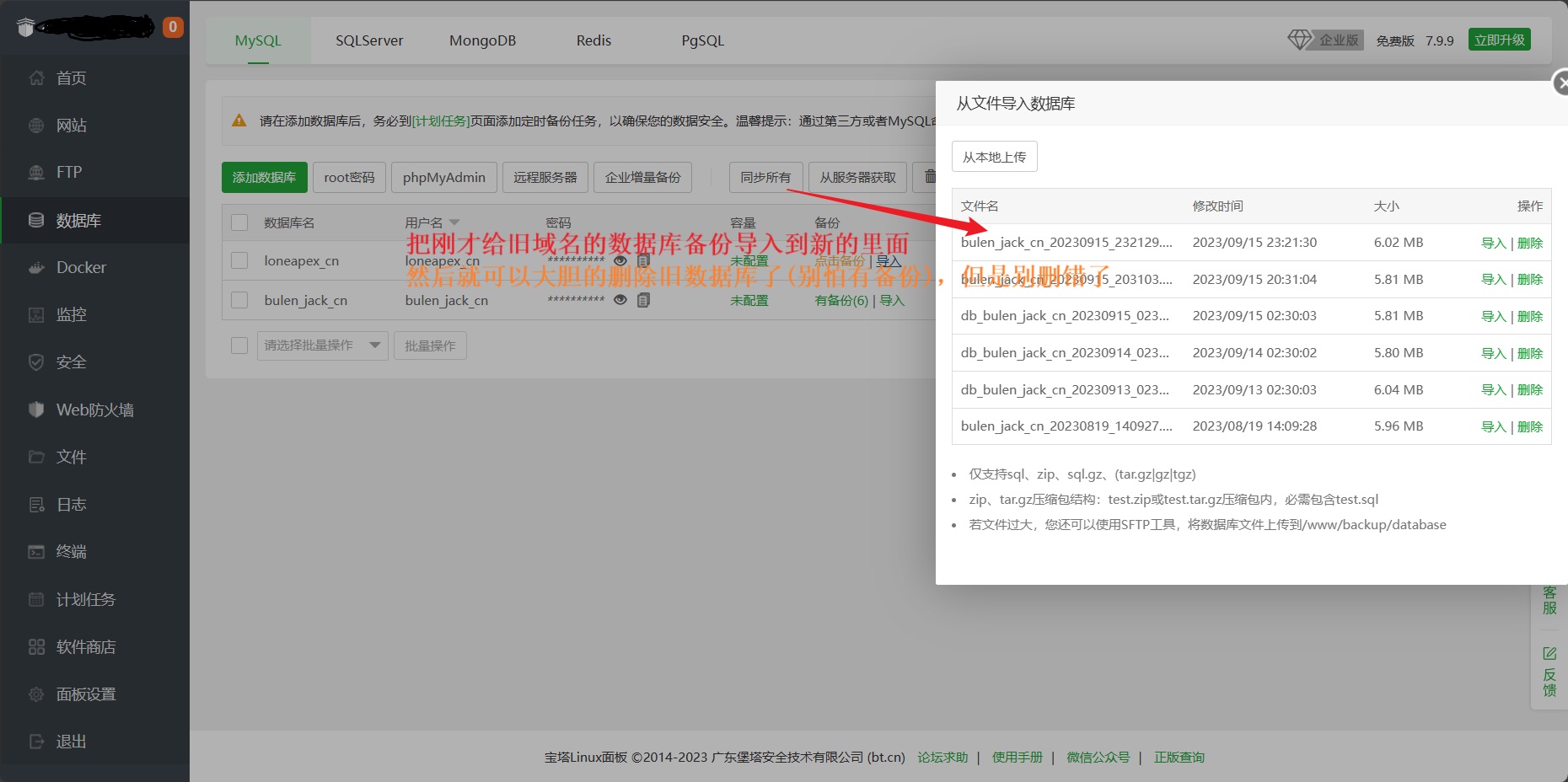Viewport: 1568px width, 782px height.
Task: Open the Terminal icon in sidebar
Action: pos(36,552)
